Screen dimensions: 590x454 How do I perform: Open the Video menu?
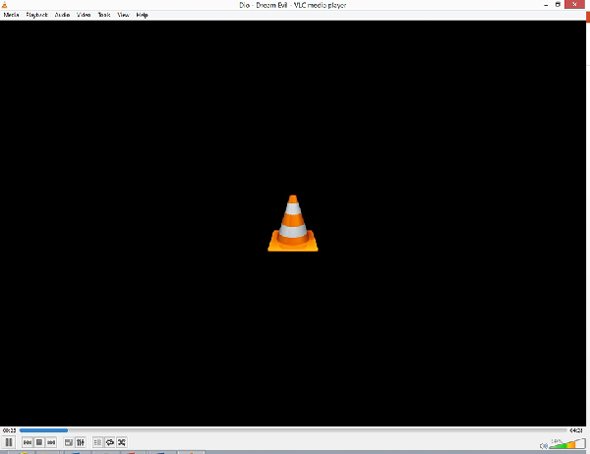[x=84, y=15]
